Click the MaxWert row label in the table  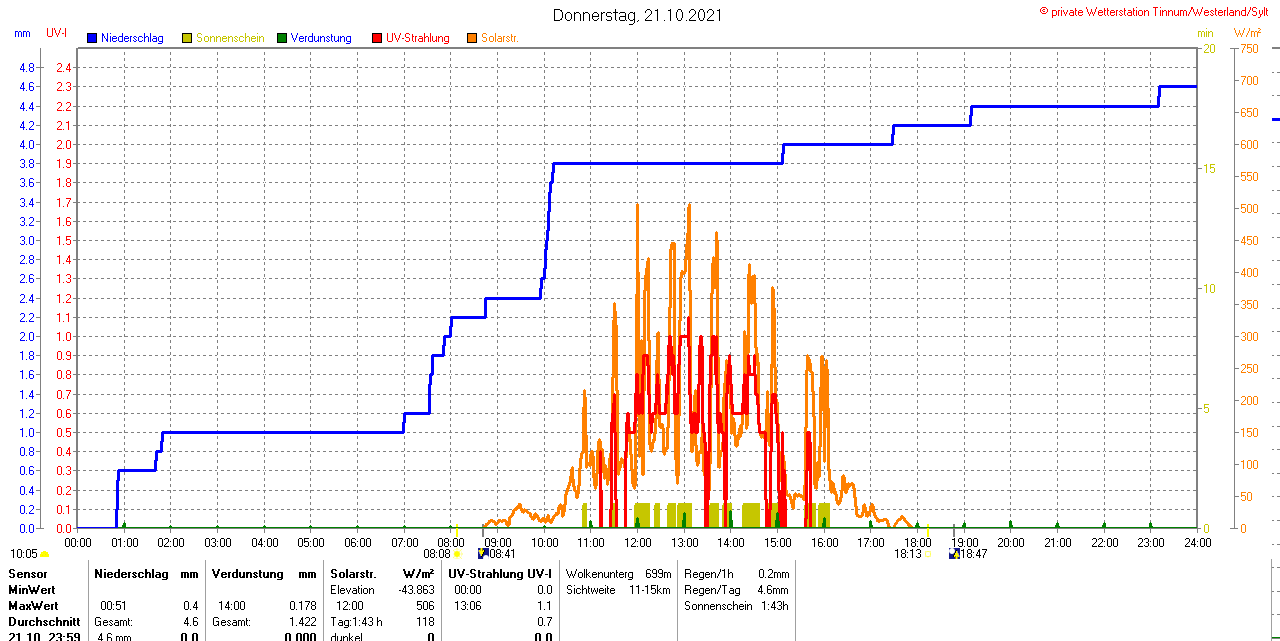point(35,606)
